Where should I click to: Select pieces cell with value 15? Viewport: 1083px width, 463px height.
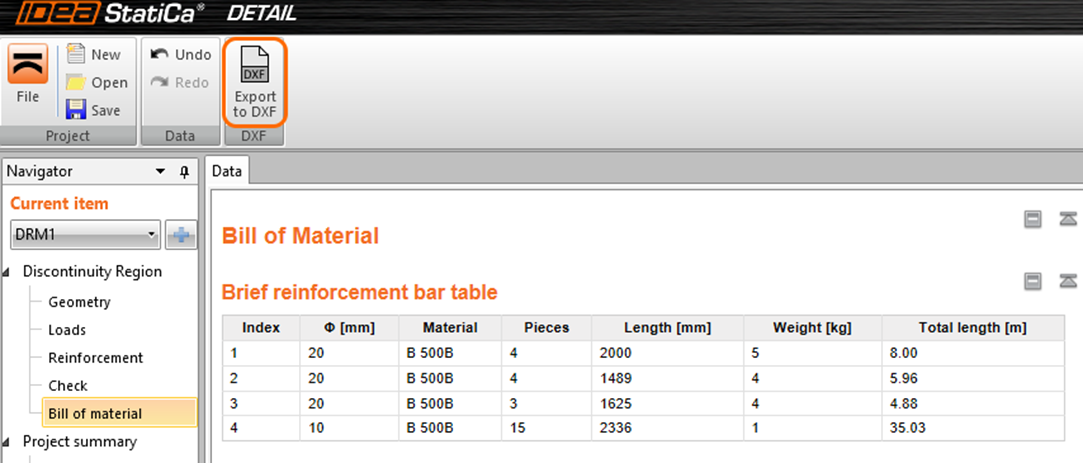click(x=546, y=428)
